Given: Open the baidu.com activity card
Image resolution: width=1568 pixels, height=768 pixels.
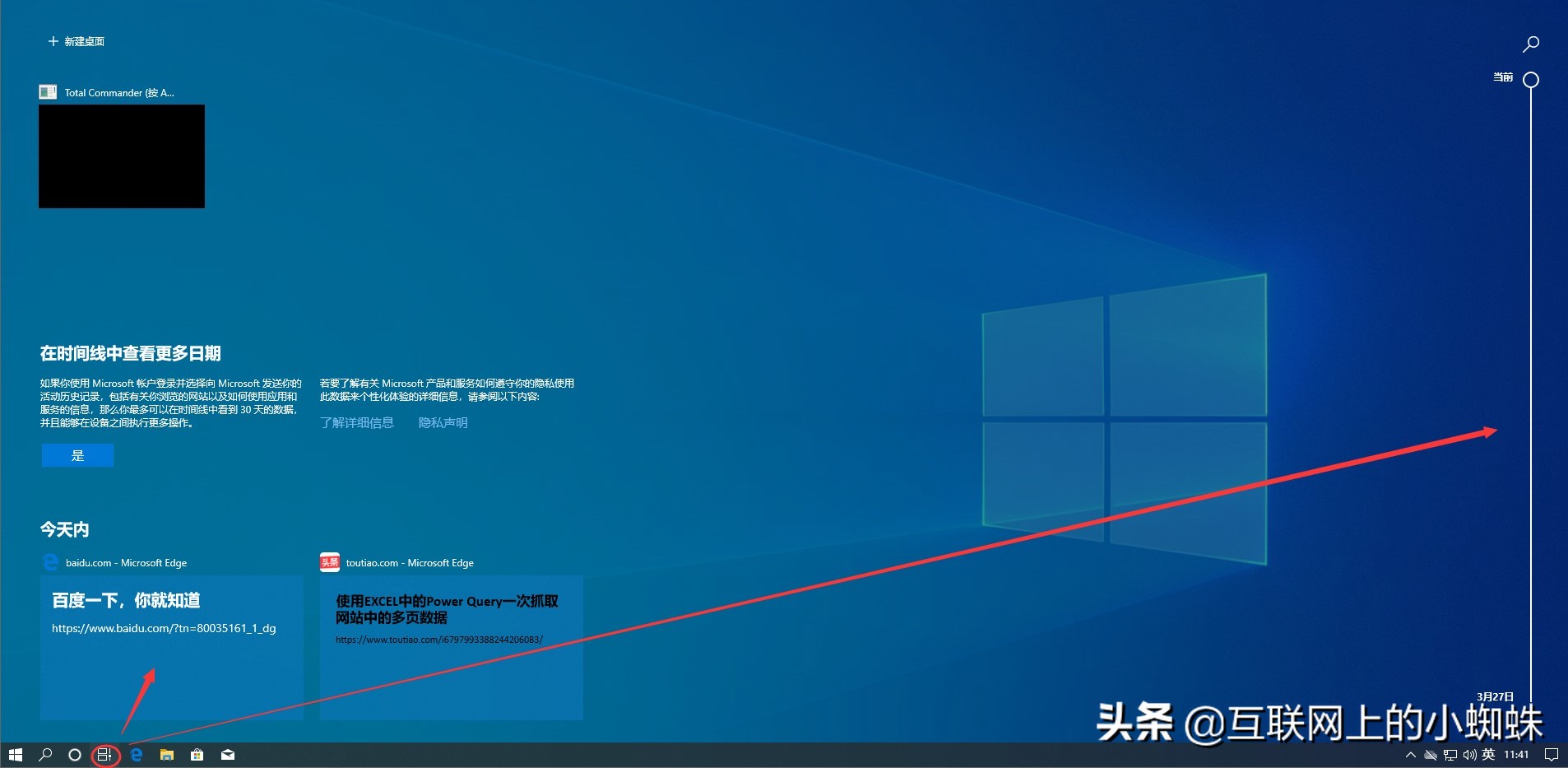Looking at the screenshot, I should click(171, 648).
